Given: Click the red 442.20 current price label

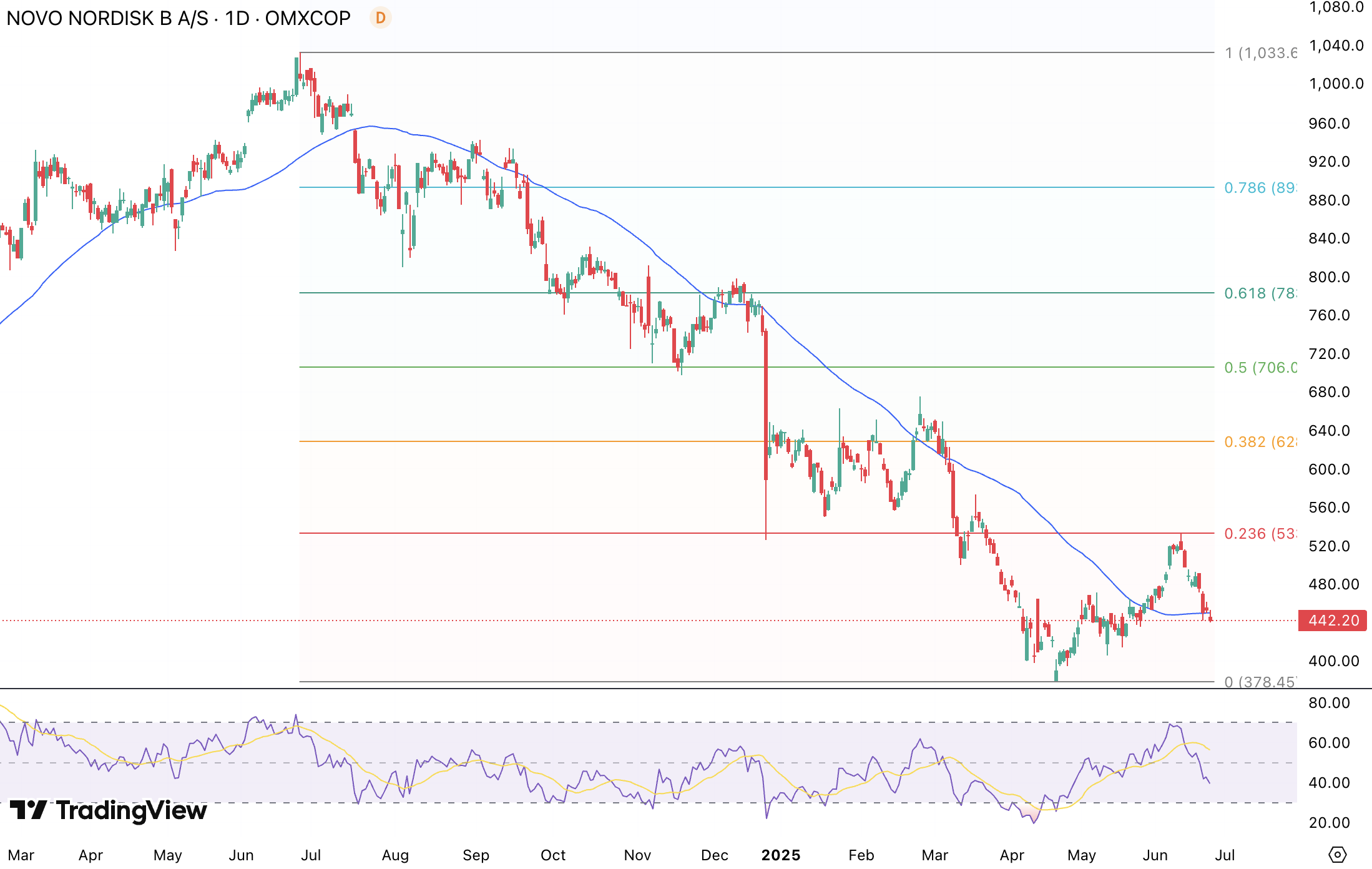Looking at the screenshot, I should (1333, 621).
